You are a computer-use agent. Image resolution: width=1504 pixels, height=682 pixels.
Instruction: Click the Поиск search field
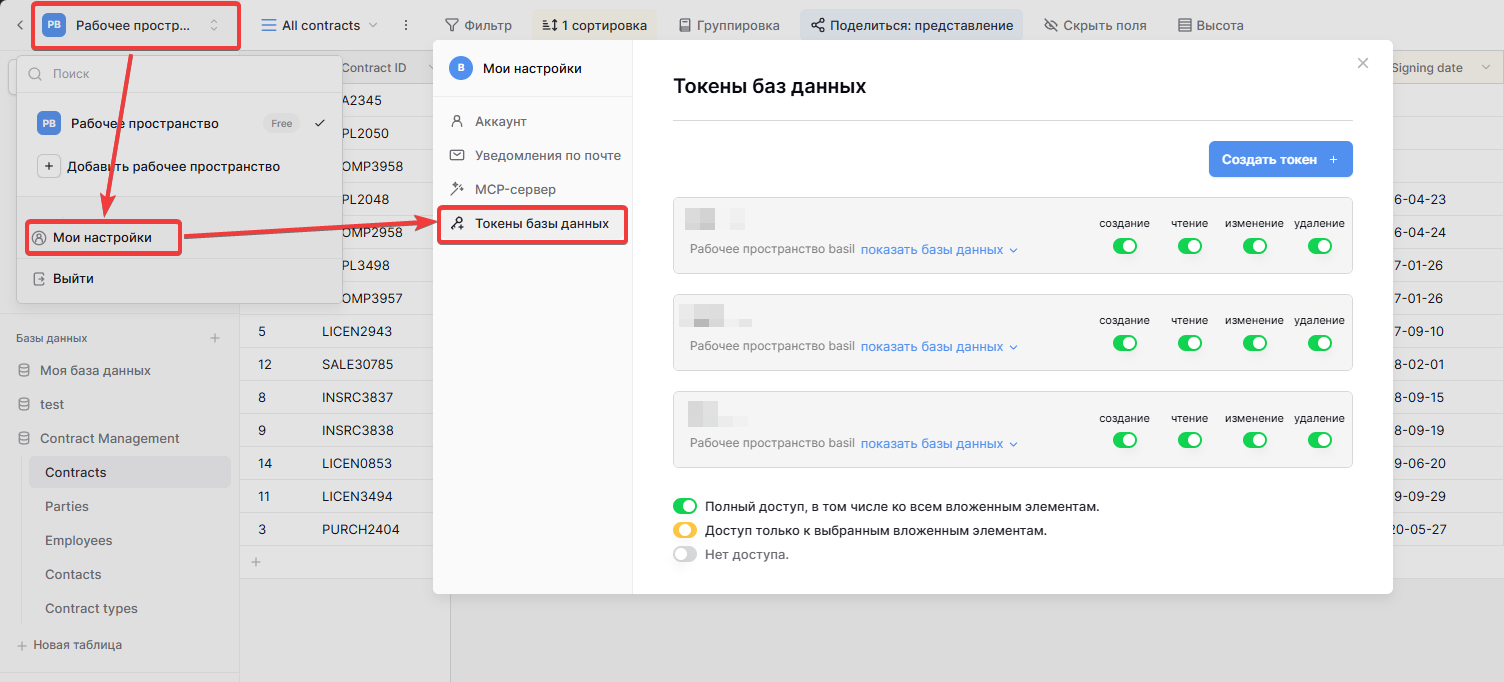point(180,74)
